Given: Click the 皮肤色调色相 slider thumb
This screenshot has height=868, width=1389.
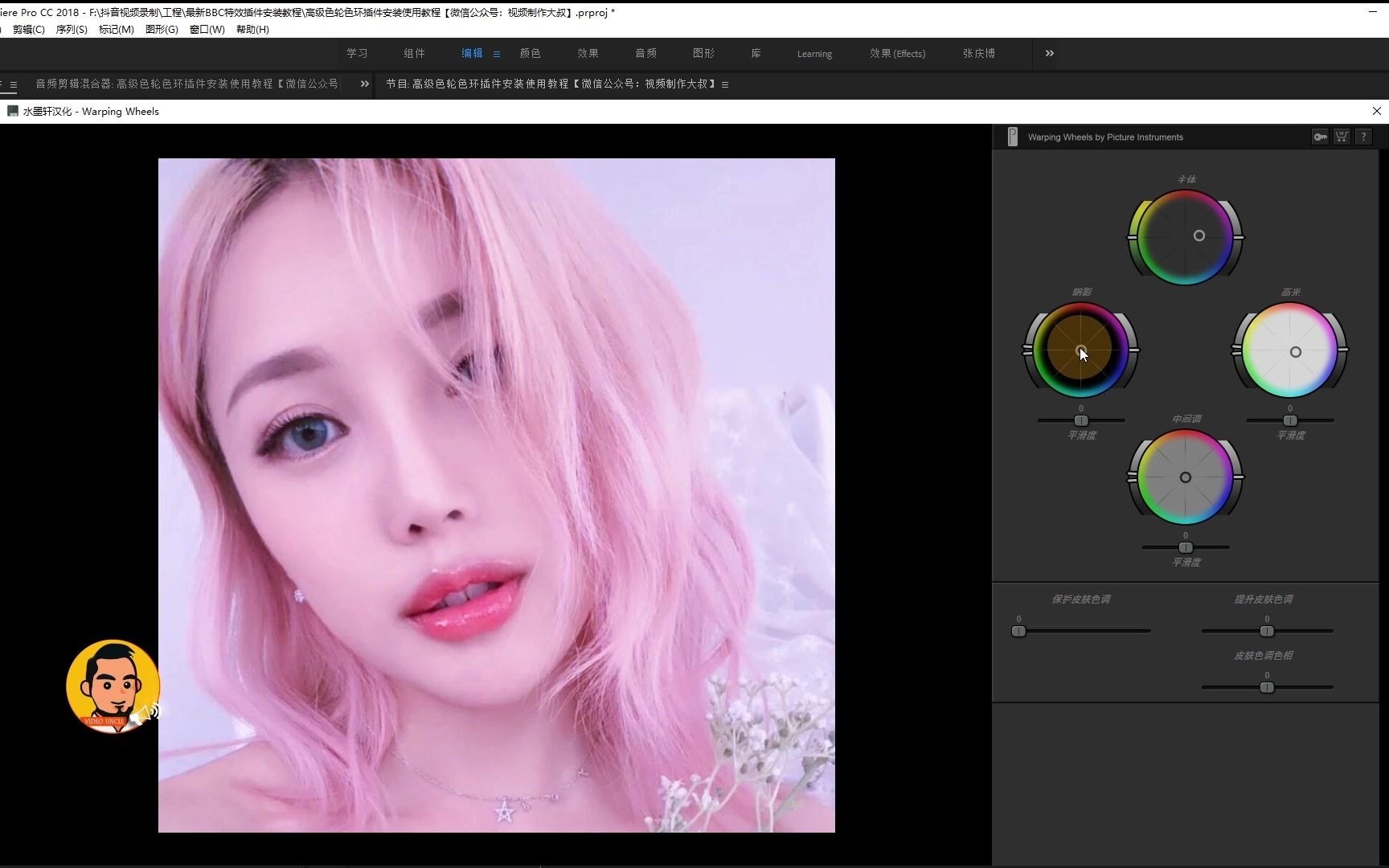Looking at the screenshot, I should pyautogui.click(x=1267, y=687).
